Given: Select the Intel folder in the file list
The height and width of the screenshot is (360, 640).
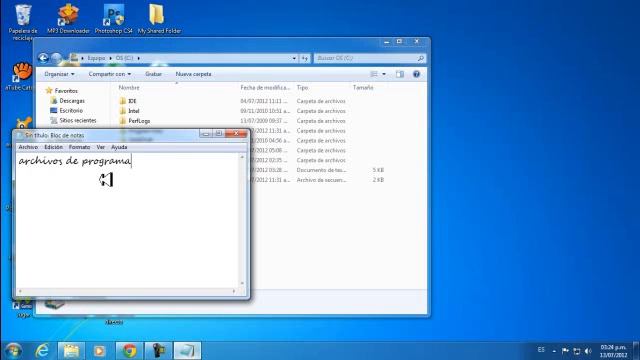Looking at the screenshot, I should pyautogui.click(x=133, y=111).
